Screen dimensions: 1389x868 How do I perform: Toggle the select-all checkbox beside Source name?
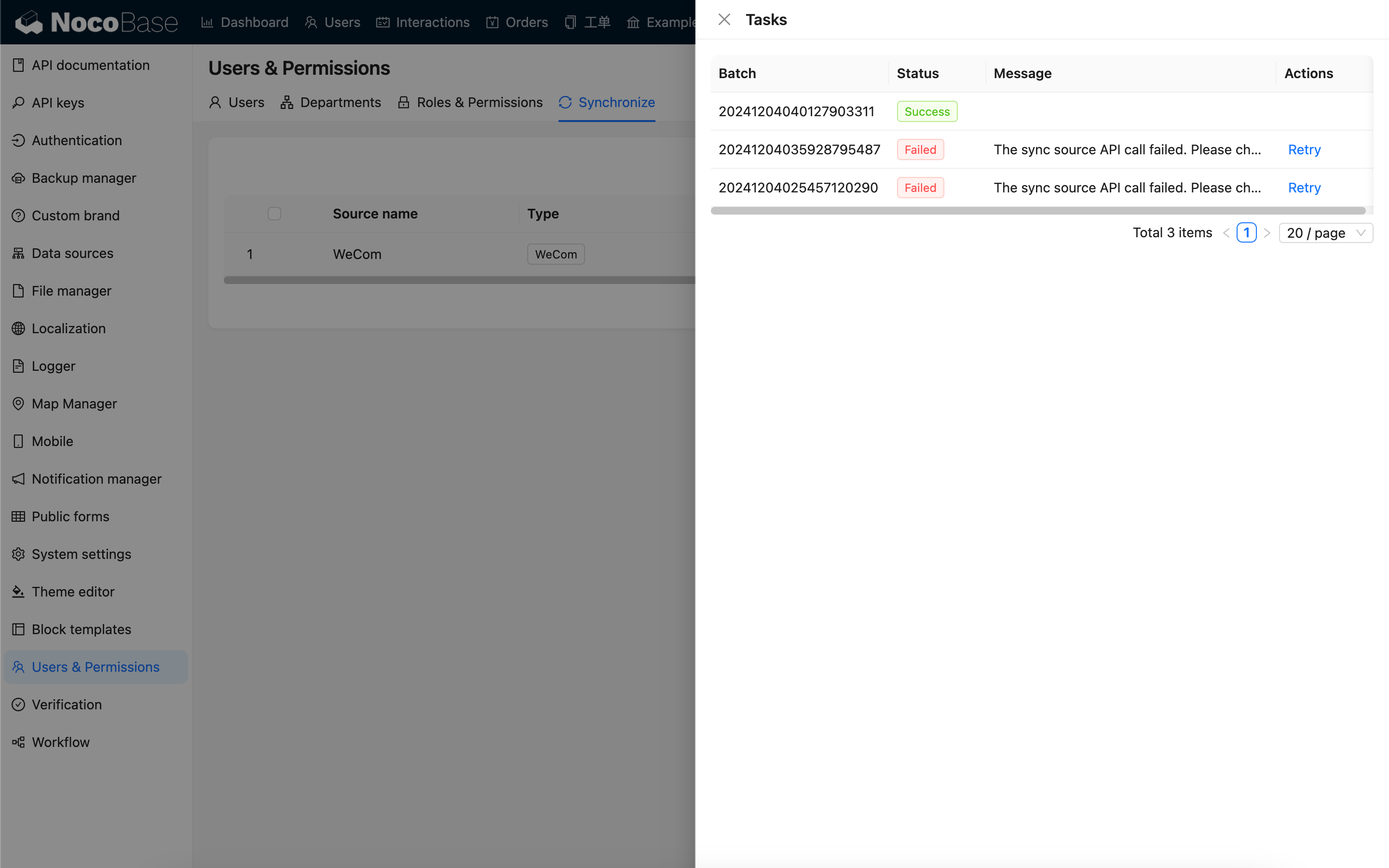(x=274, y=214)
